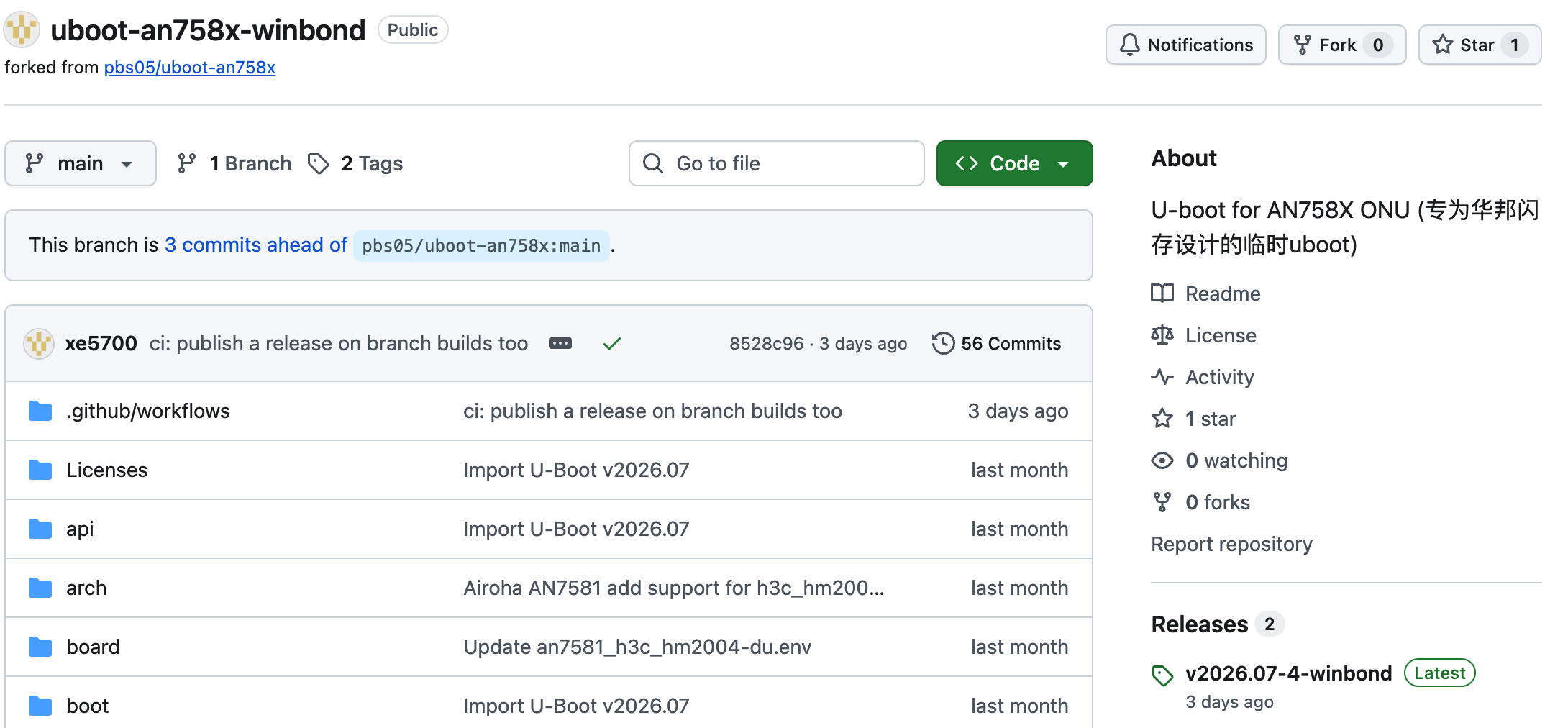
Task: Open repository Activity page
Action: point(1202,377)
